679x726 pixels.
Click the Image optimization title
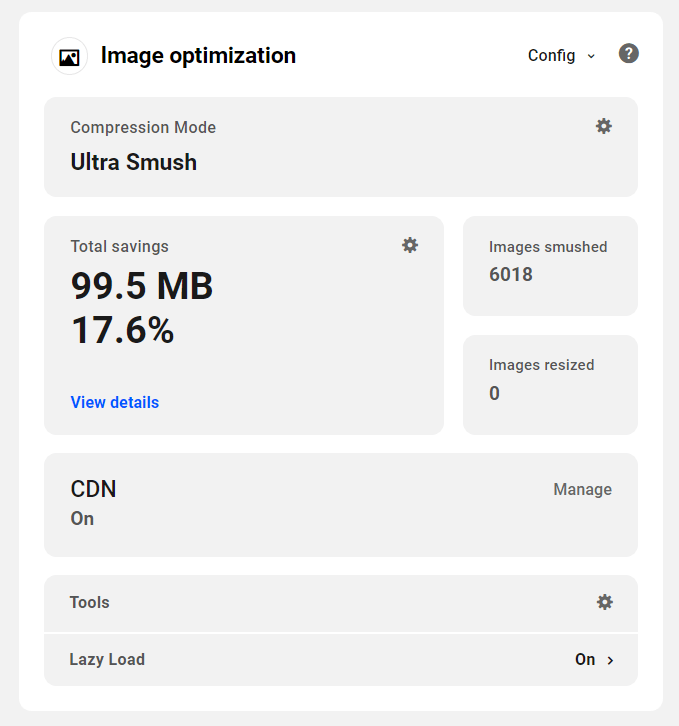pos(198,56)
